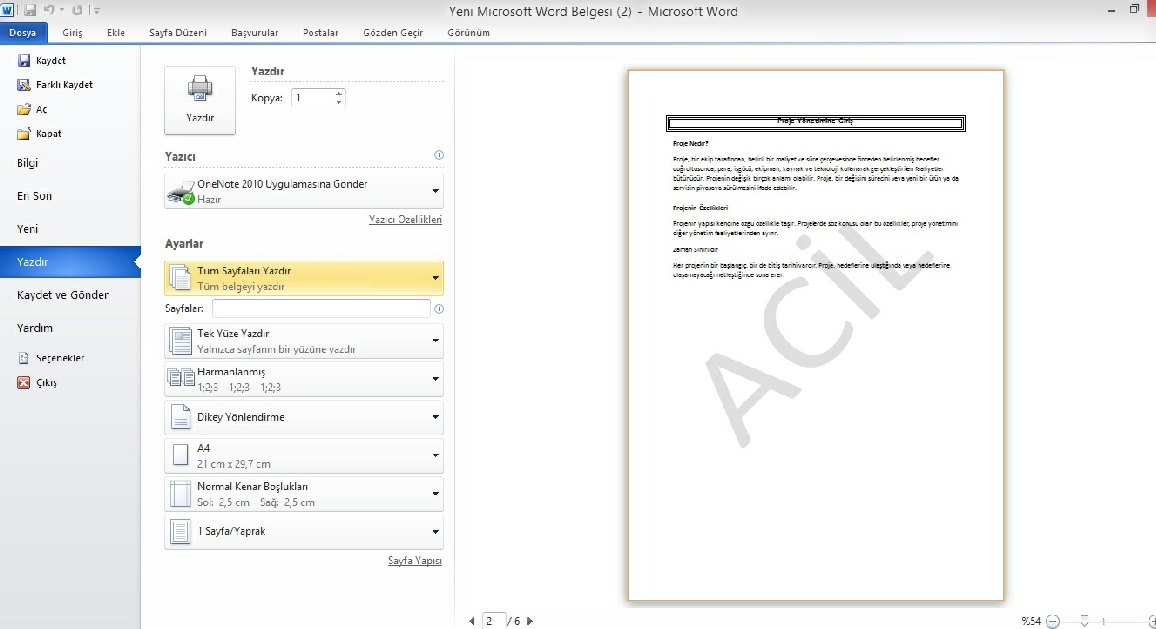This screenshot has height=629, width=1156.
Task: Click the Tek Yüze Yazdır page icon
Action: (181, 341)
